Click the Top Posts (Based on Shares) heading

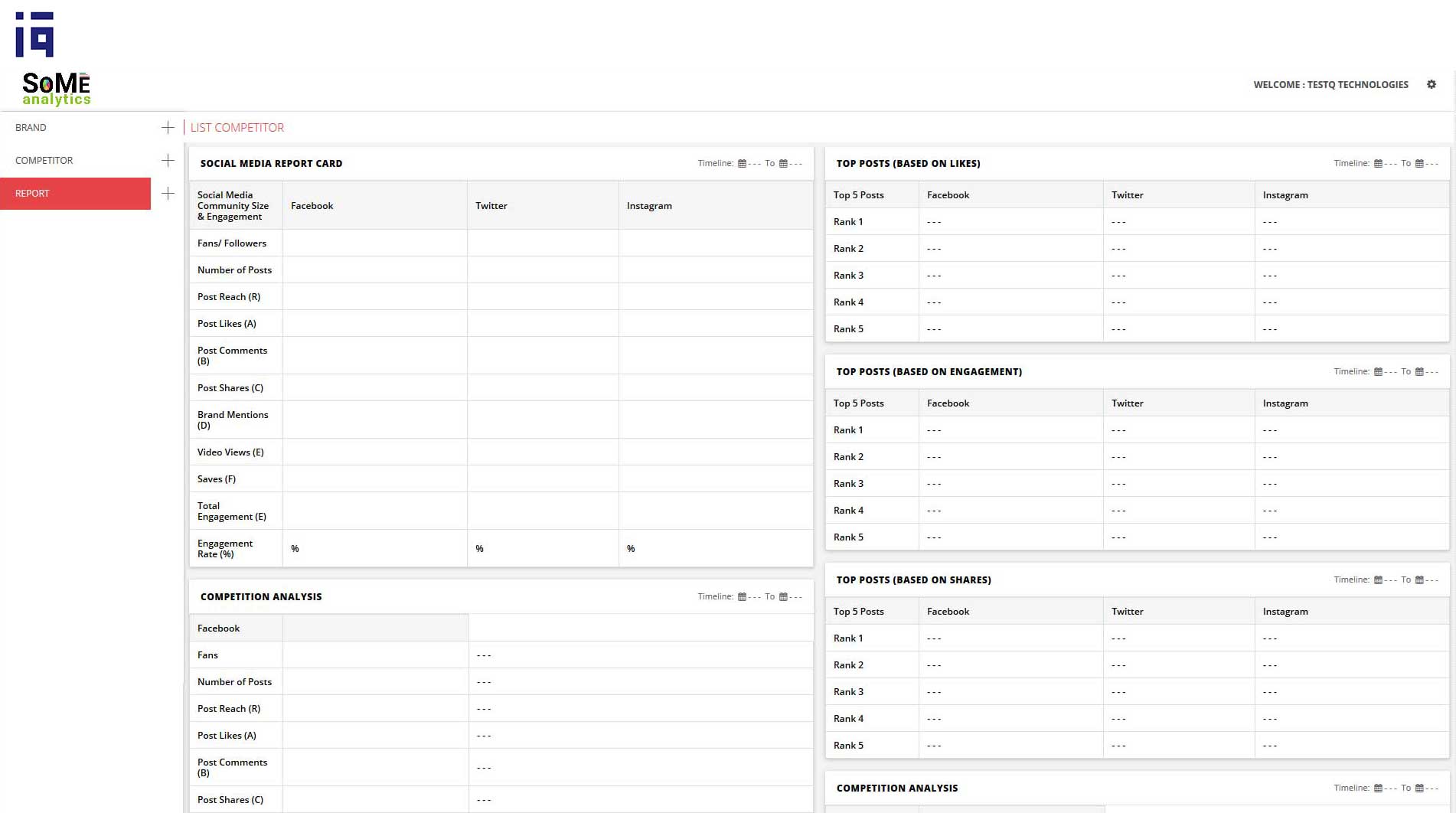tap(913, 580)
